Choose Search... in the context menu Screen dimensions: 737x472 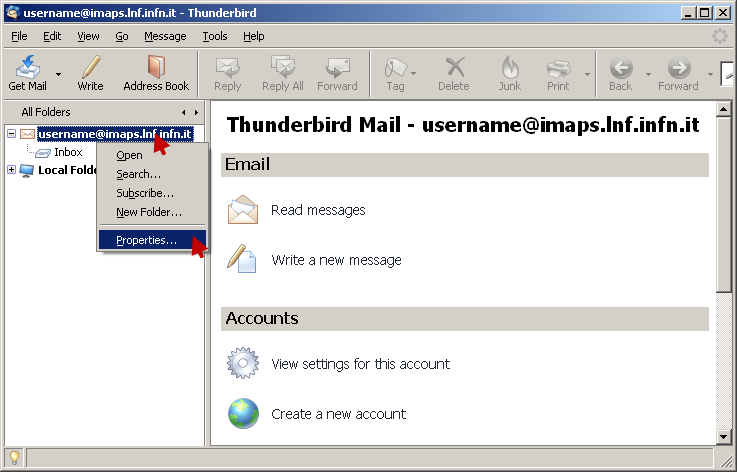[x=153, y=174]
